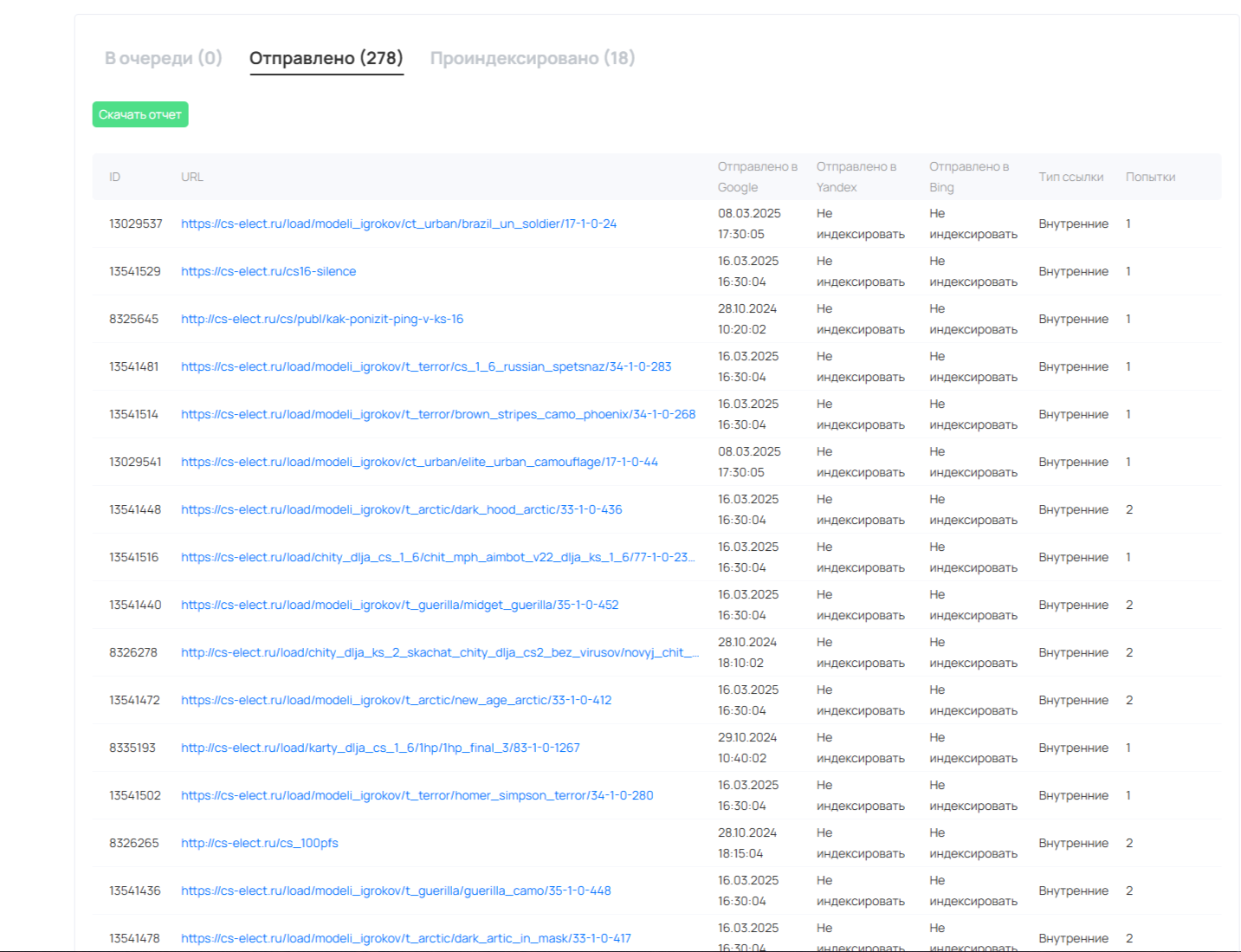Click attempts value in dark_hood_arctic row
This screenshot has height=952, width=1241.
pyautogui.click(x=1129, y=509)
